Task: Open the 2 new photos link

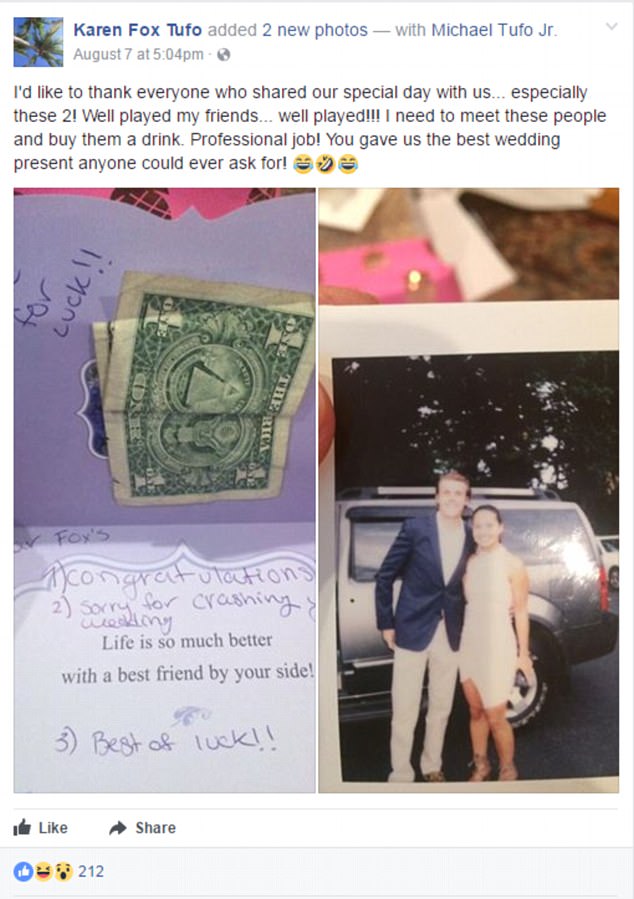Action: pyautogui.click(x=315, y=30)
